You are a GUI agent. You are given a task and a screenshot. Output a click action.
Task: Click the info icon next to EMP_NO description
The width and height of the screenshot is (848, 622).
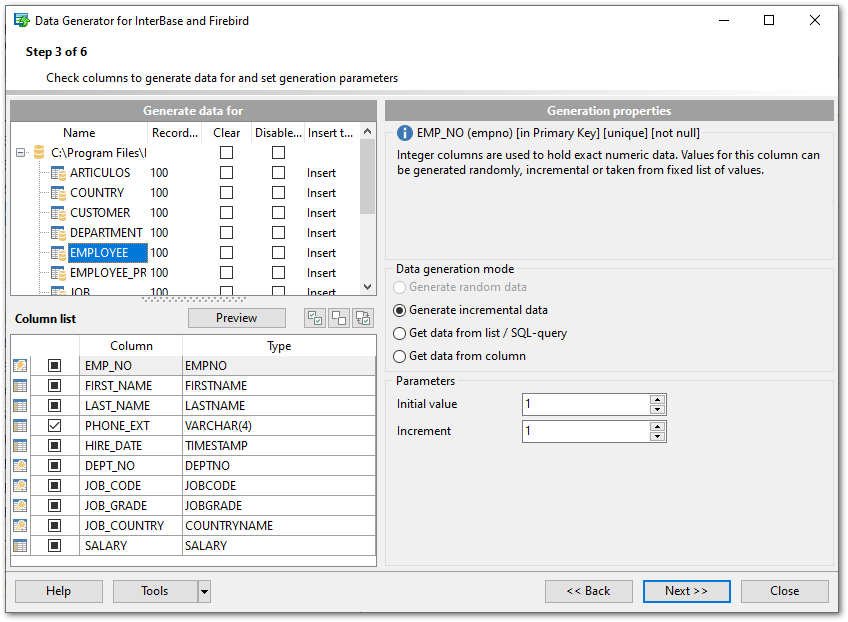(405, 133)
